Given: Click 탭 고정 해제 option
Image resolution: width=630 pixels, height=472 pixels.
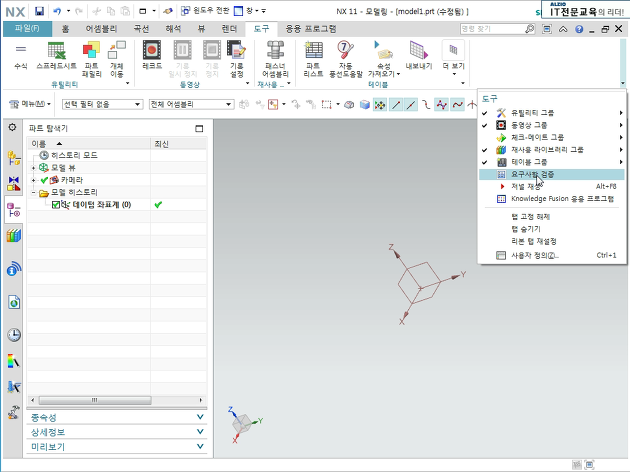Looking at the screenshot, I should pyautogui.click(x=551, y=217).
